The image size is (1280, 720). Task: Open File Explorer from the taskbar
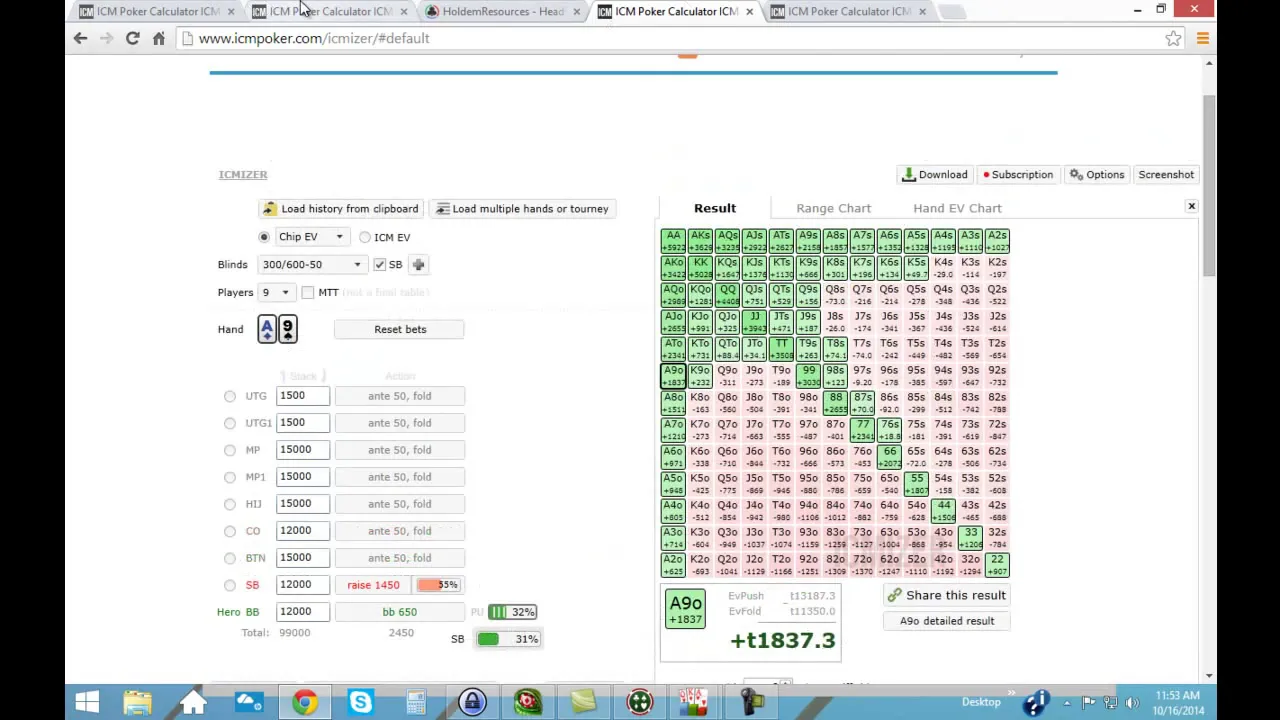(138, 702)
